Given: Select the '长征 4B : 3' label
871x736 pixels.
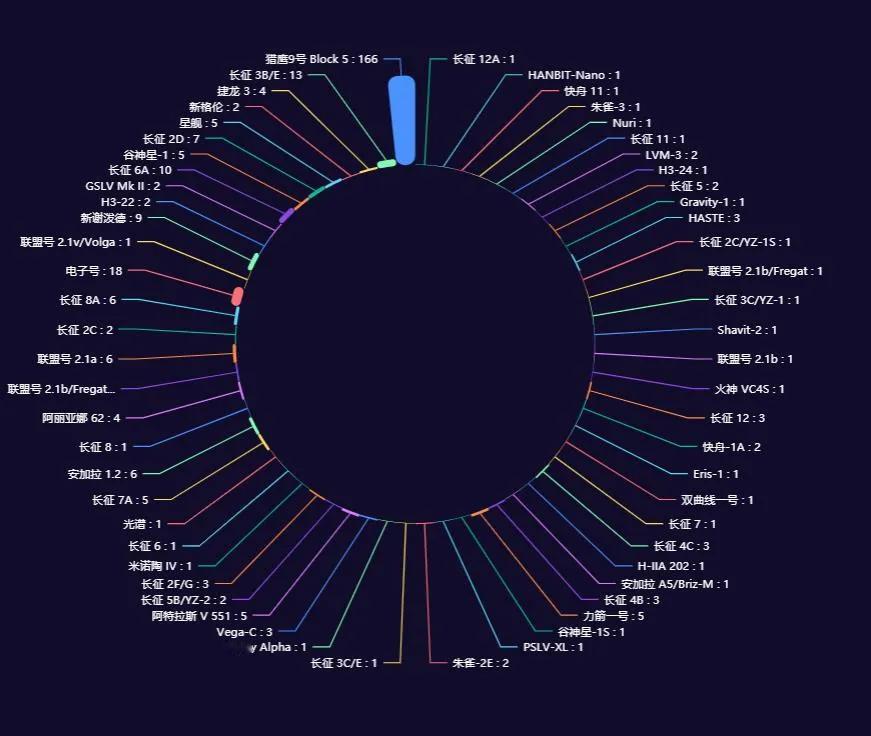Looking at the screenshot, I should tap(632, 600).
